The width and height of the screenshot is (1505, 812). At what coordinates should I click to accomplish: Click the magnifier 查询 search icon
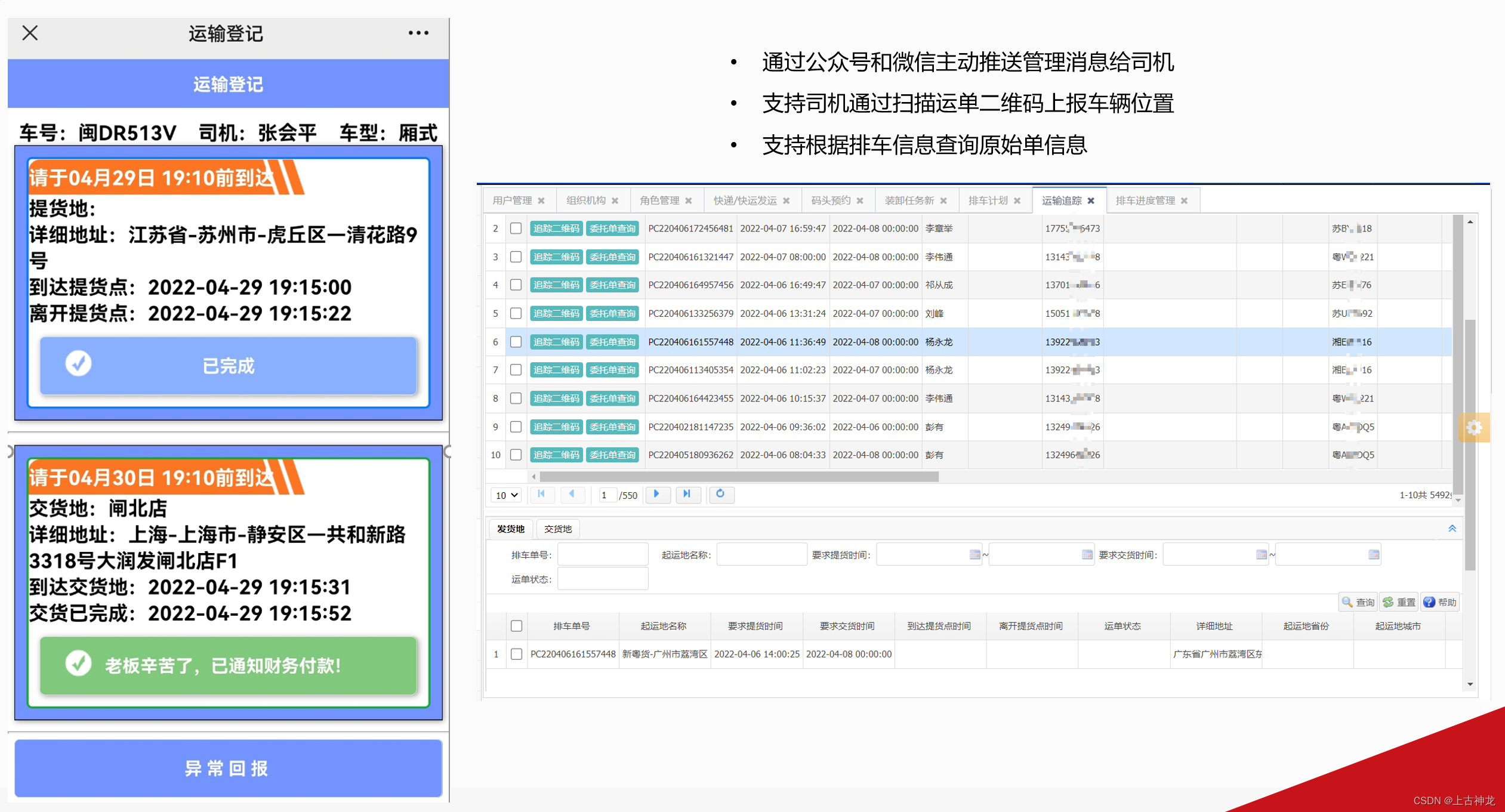pos(1347,601)
